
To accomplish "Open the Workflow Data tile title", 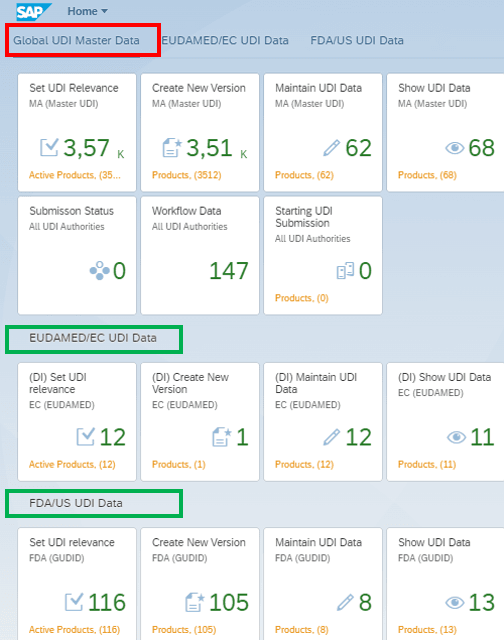I will tap(187, 211).
